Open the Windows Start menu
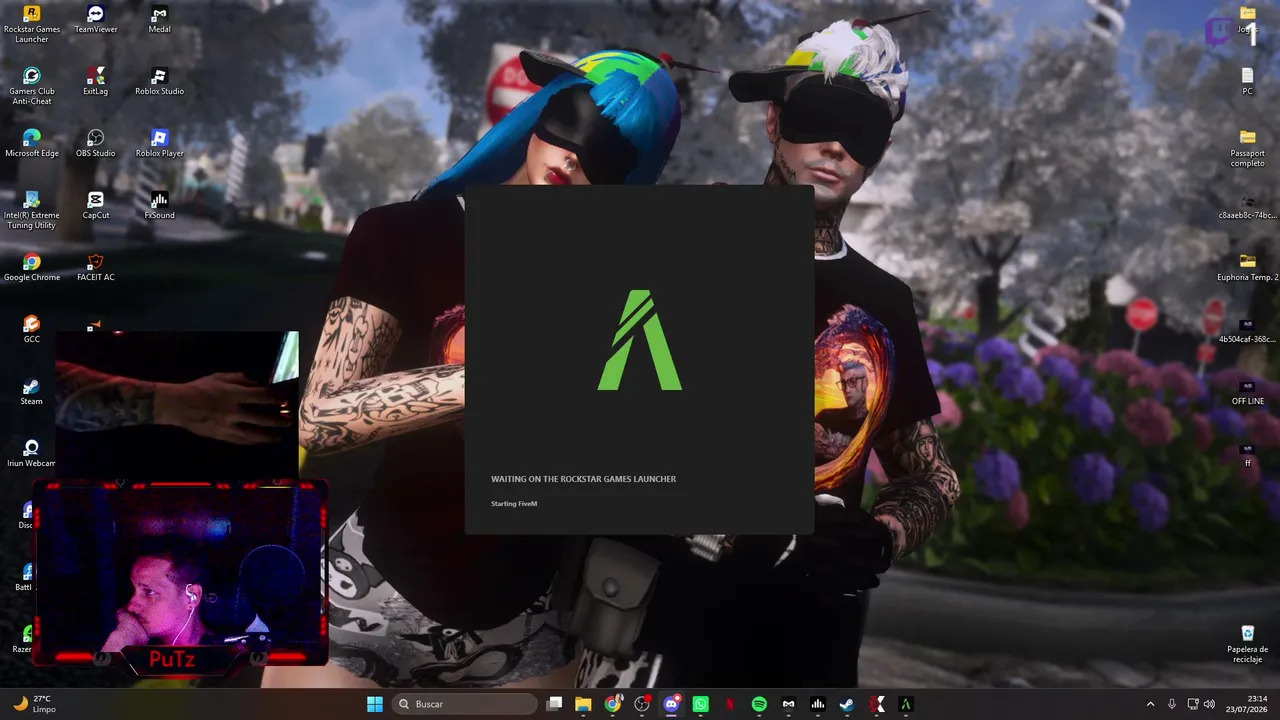 click(375, 704)
